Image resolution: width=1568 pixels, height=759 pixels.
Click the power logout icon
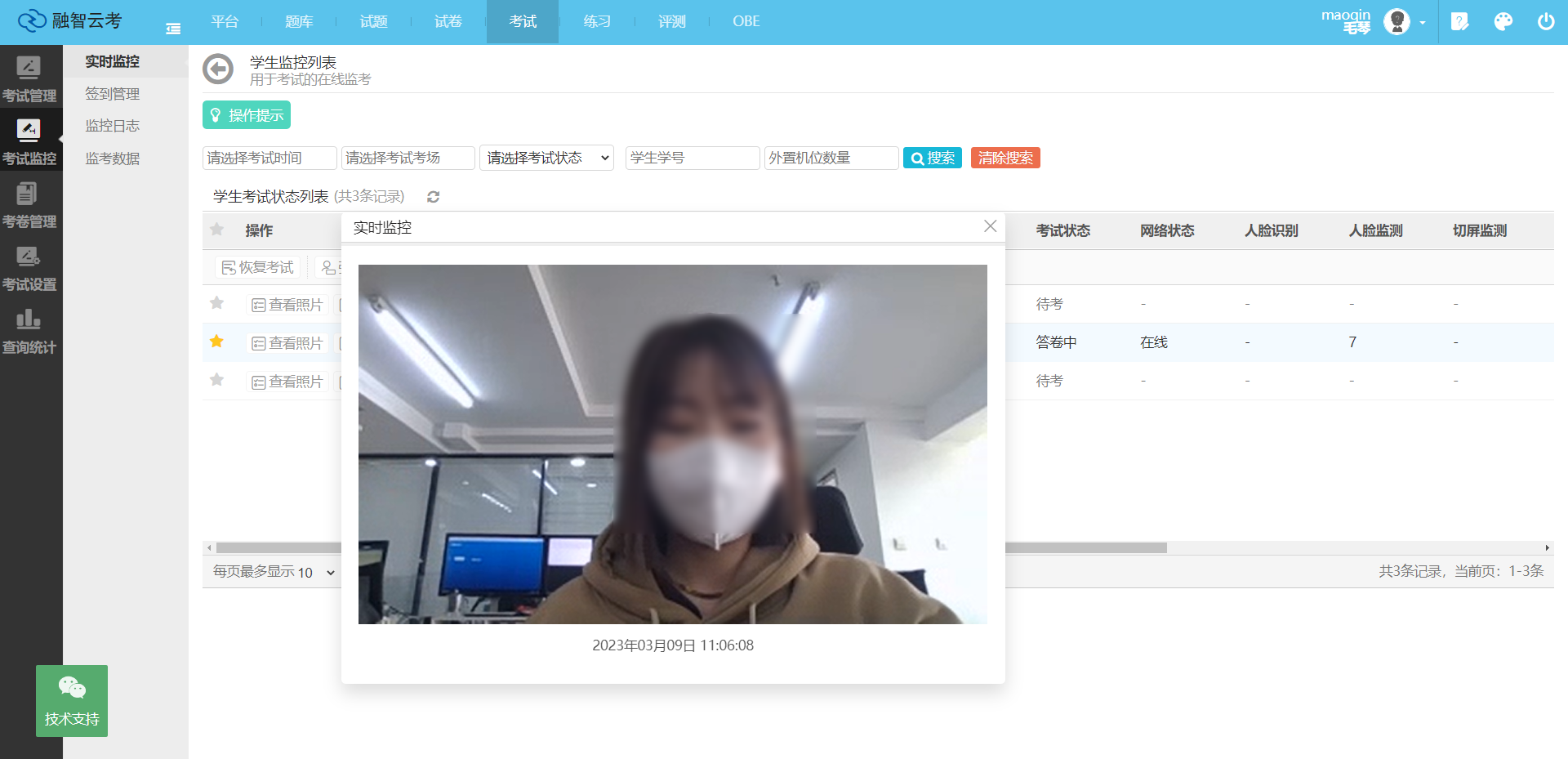(x=1545, y=22)
